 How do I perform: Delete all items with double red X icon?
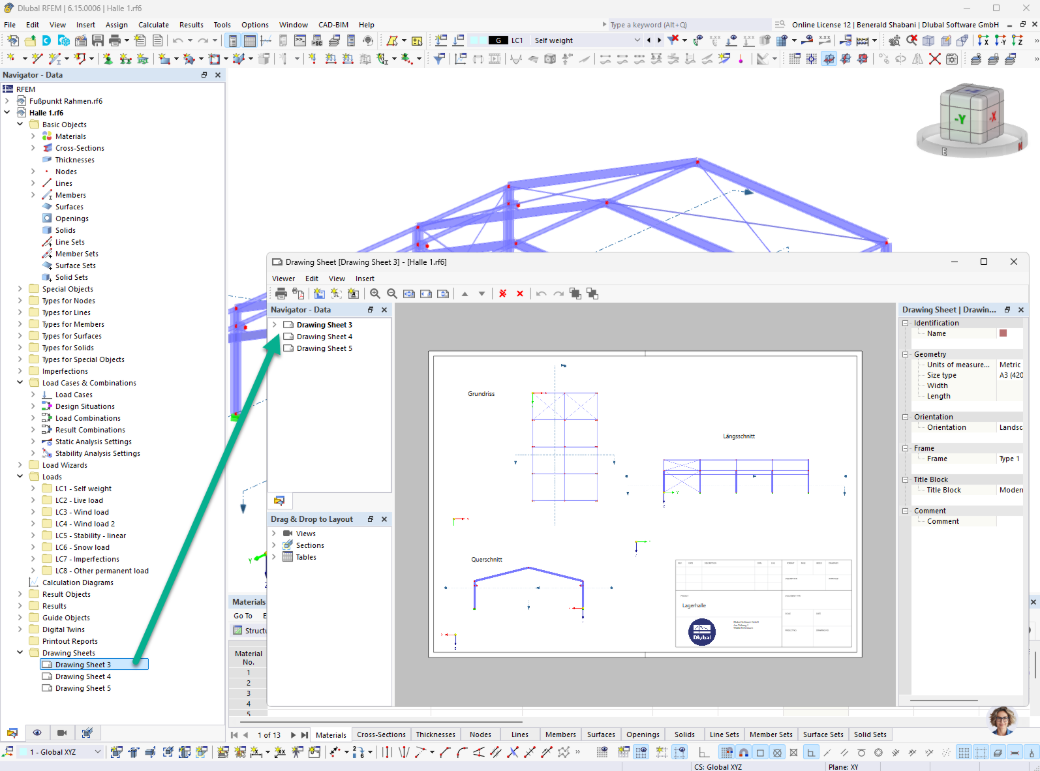pyautogui.click(x=503, y=293)
